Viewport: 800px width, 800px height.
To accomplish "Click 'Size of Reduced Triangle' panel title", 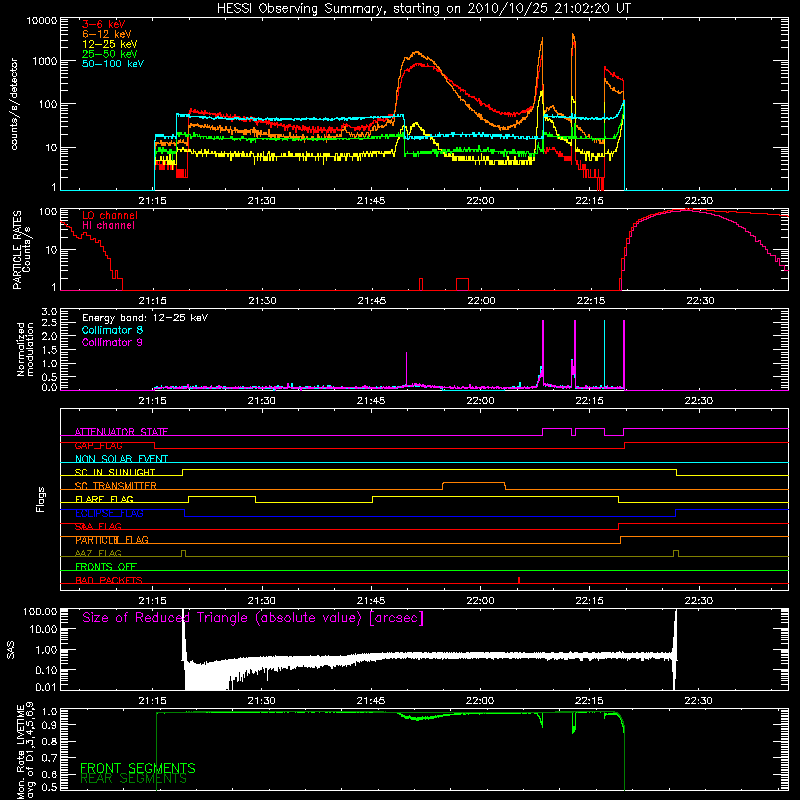I will (253, 618).
